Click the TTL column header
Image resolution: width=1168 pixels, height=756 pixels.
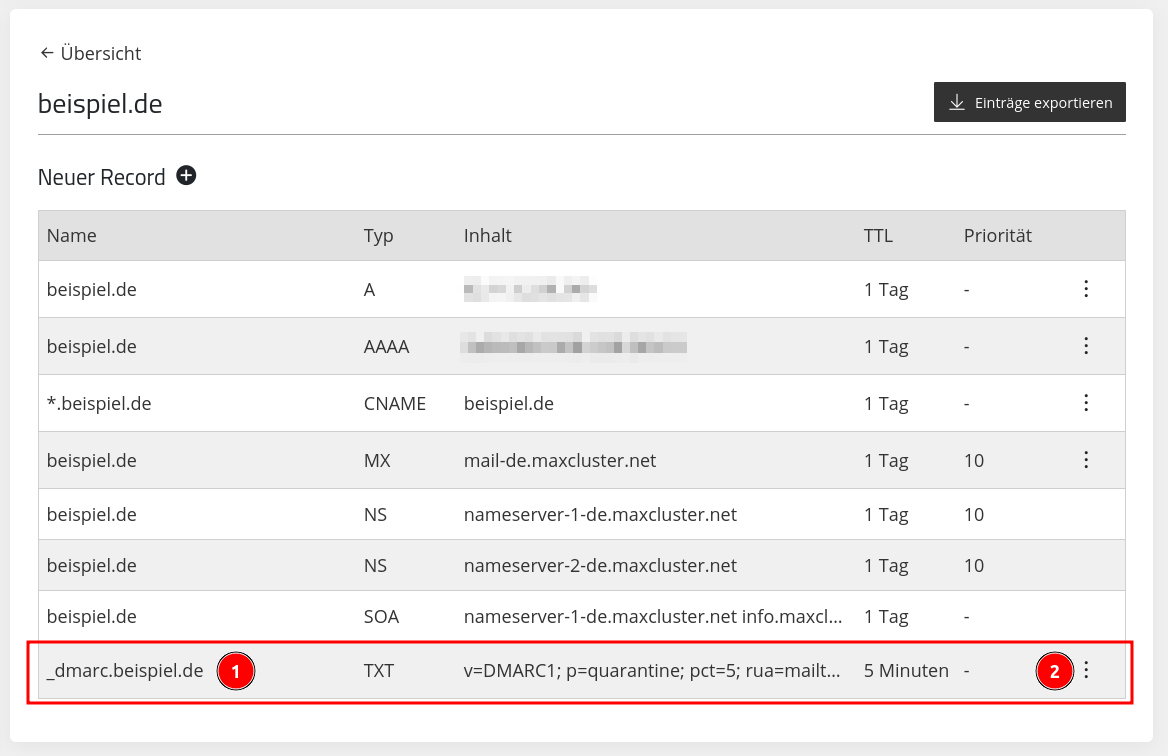[x=878, y=235]
